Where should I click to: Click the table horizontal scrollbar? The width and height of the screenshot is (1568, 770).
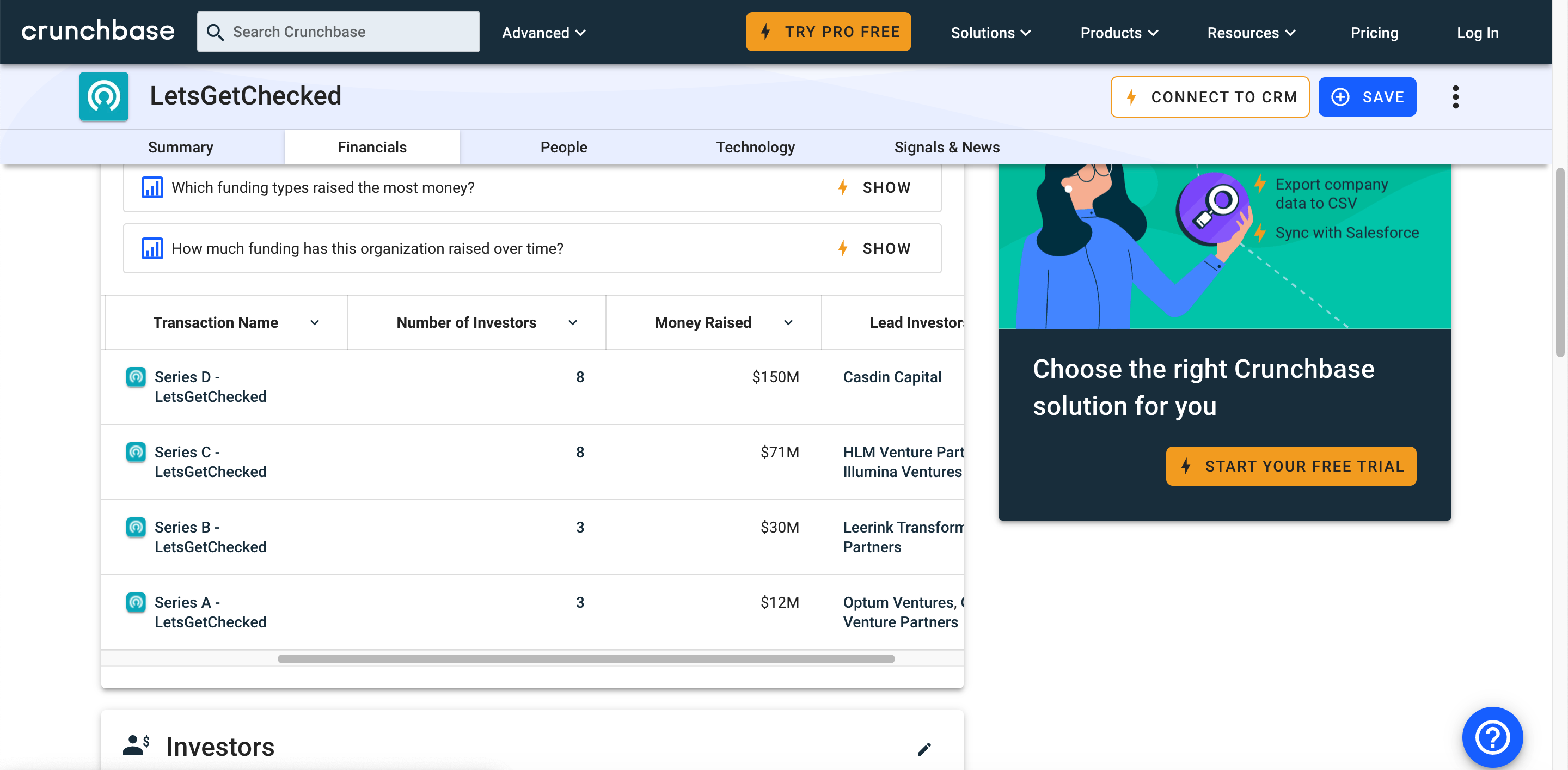click(x=586, y=658)
